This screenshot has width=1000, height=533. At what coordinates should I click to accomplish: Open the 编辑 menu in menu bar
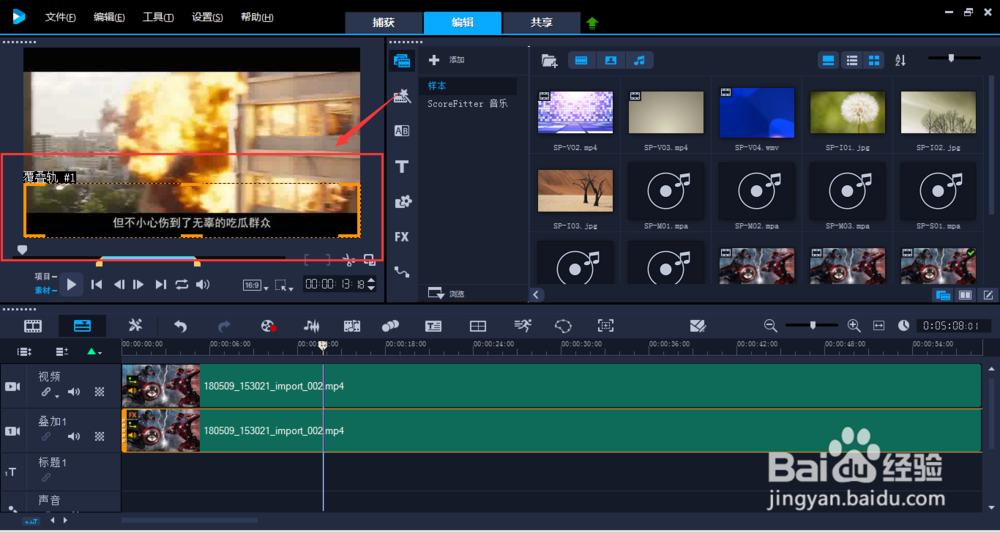point(109,18)
